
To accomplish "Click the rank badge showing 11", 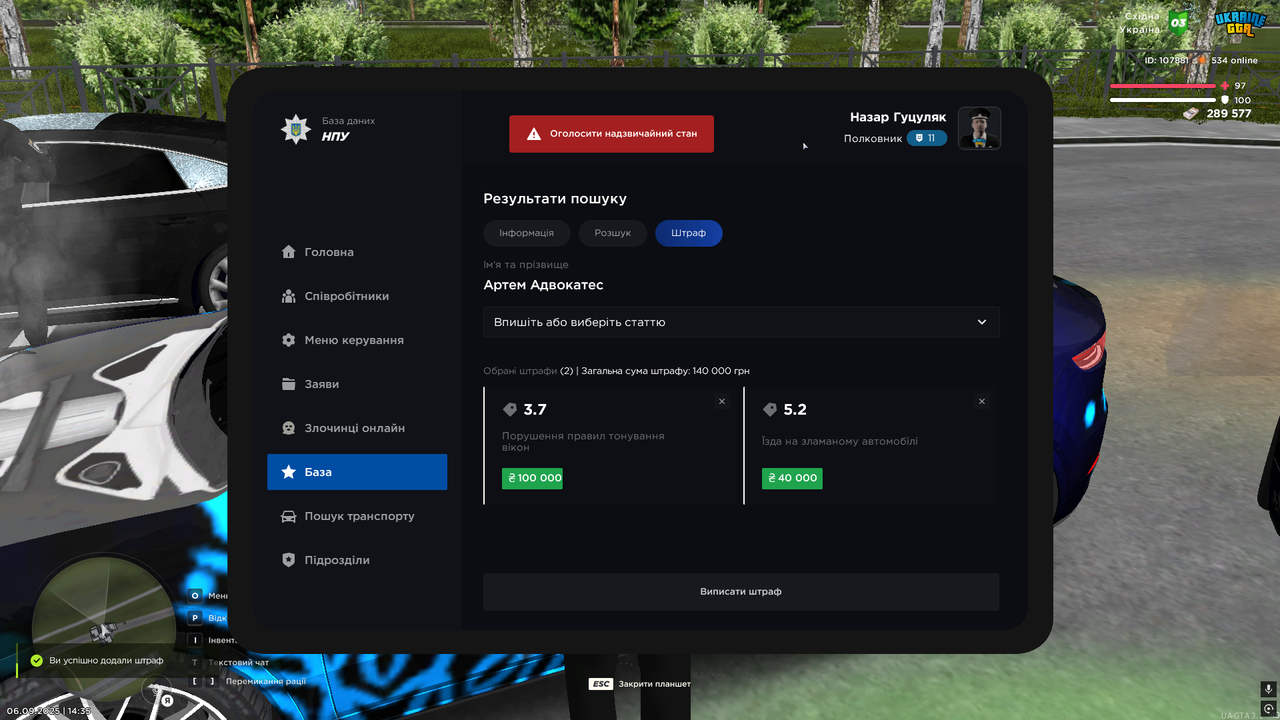I will click(x=927, y=138).
